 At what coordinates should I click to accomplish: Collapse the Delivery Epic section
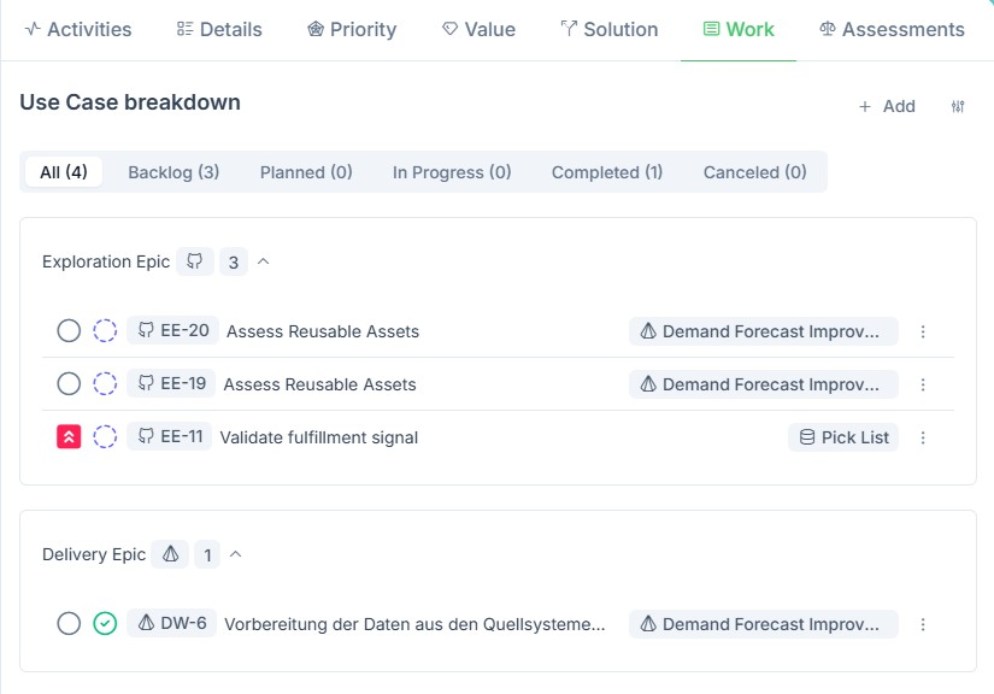235,554
